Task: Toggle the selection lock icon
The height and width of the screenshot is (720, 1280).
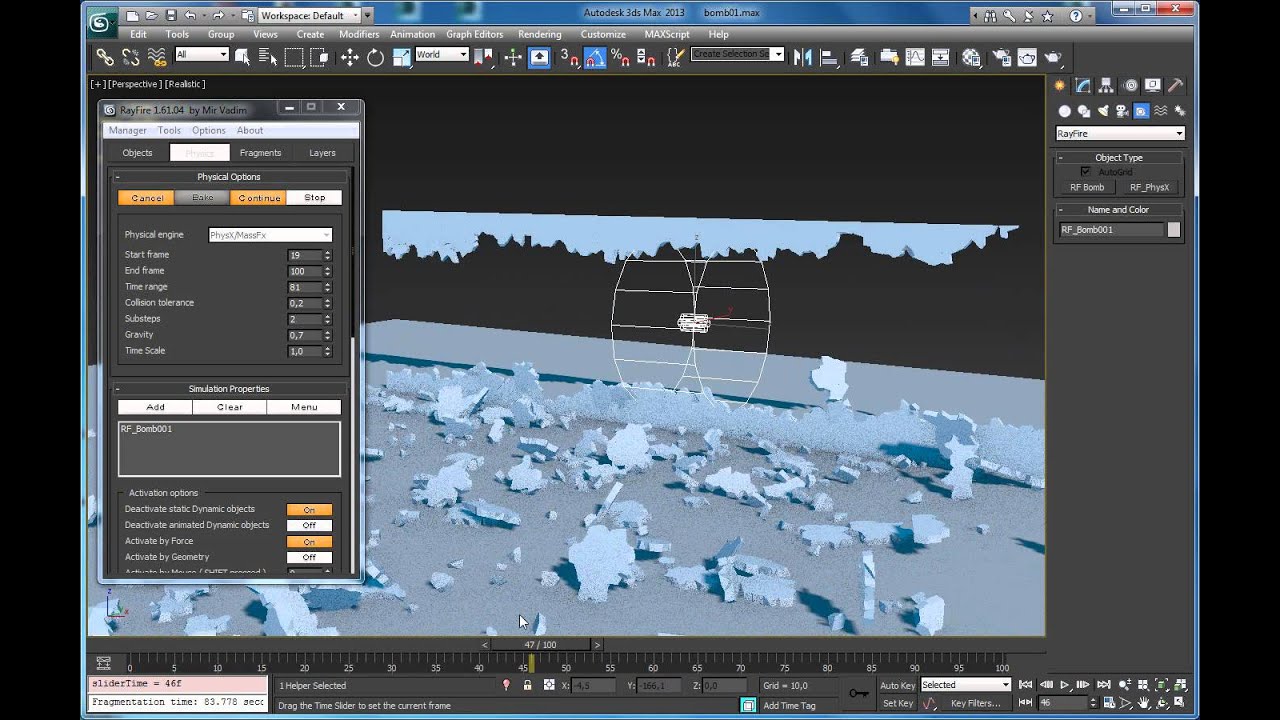Action: [527, 686]
